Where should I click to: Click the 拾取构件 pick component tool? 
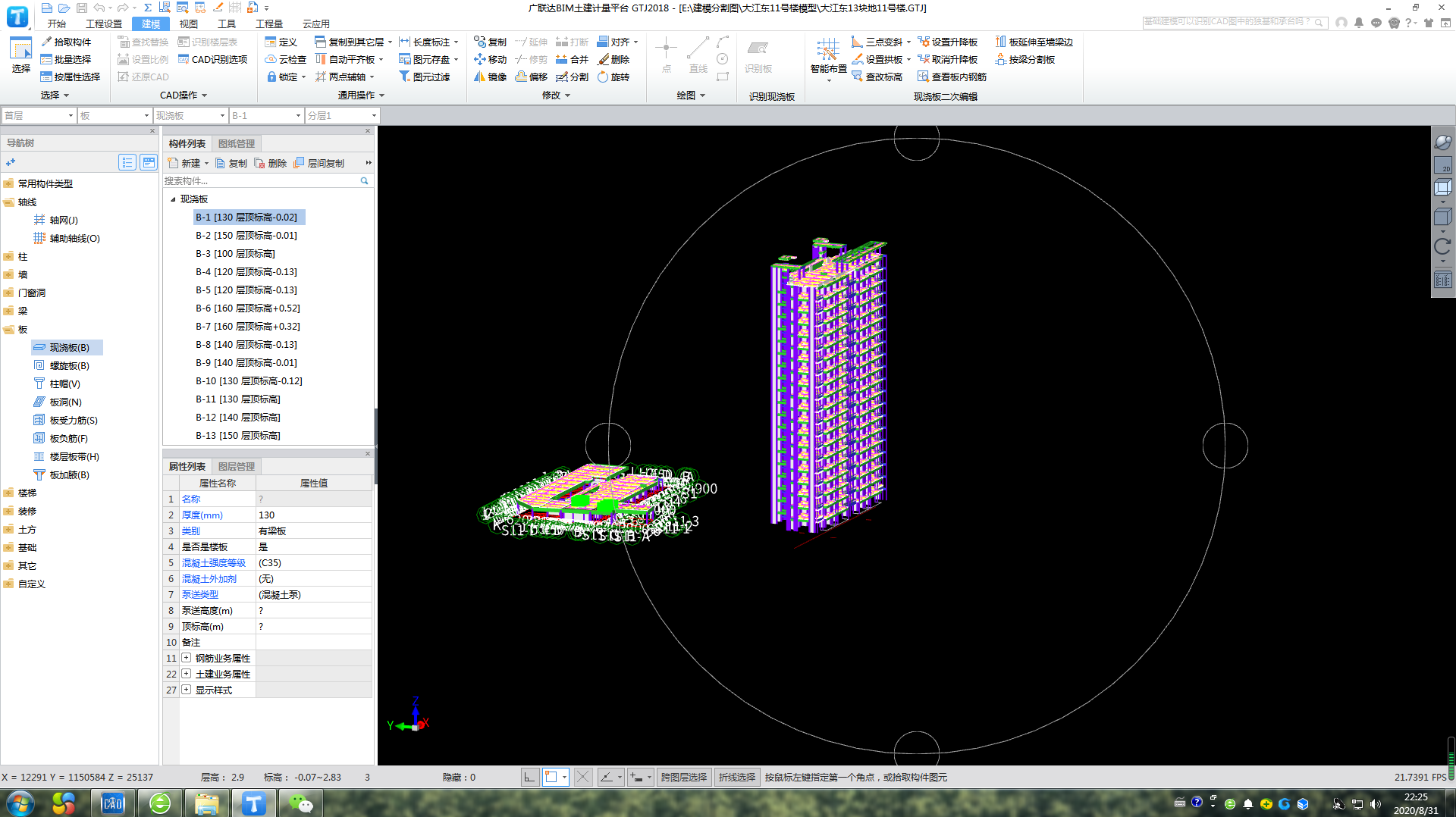click(66, 42)
